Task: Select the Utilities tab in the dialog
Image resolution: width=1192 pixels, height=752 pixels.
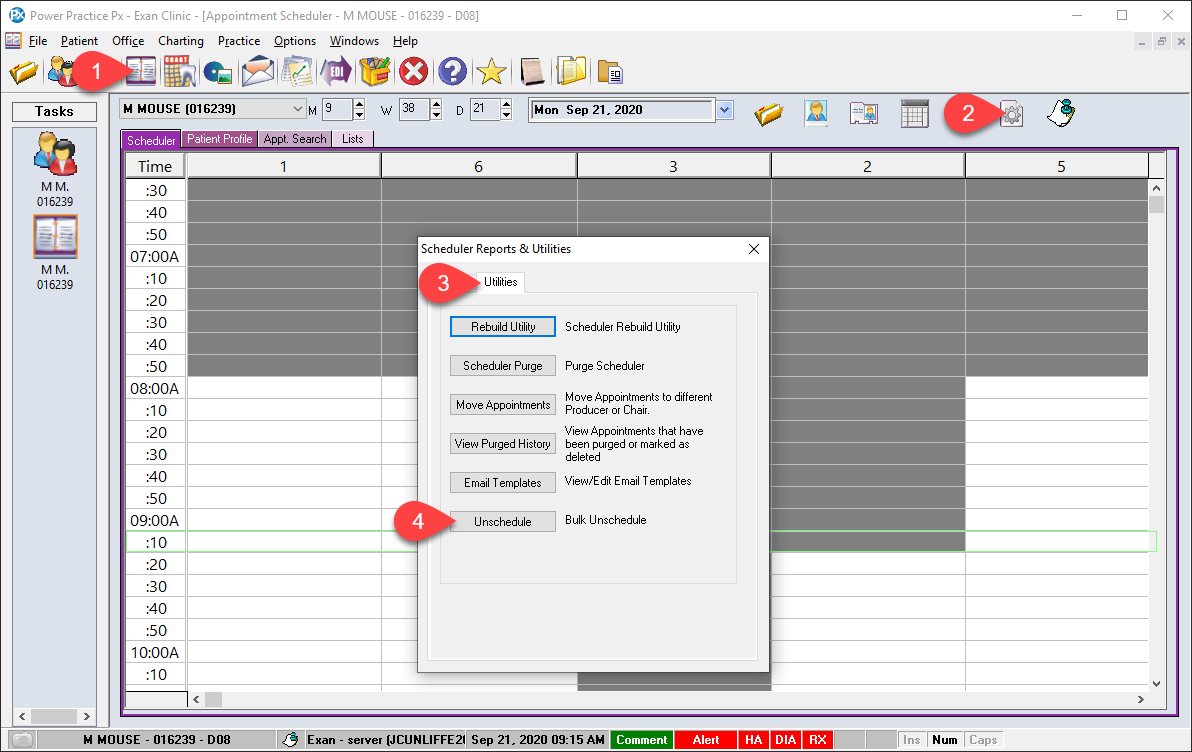Action: click(x=500, y=282)
